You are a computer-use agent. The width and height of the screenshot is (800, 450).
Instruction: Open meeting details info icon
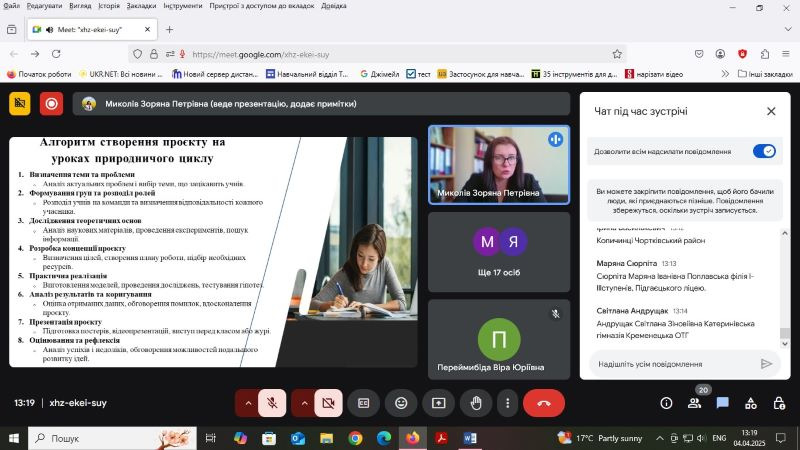pos(666,403)
